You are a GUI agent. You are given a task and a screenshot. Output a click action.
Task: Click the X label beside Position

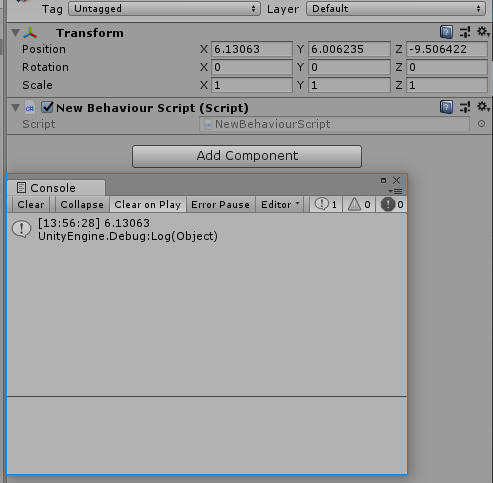pyautogui.click(x=204, y=49)
